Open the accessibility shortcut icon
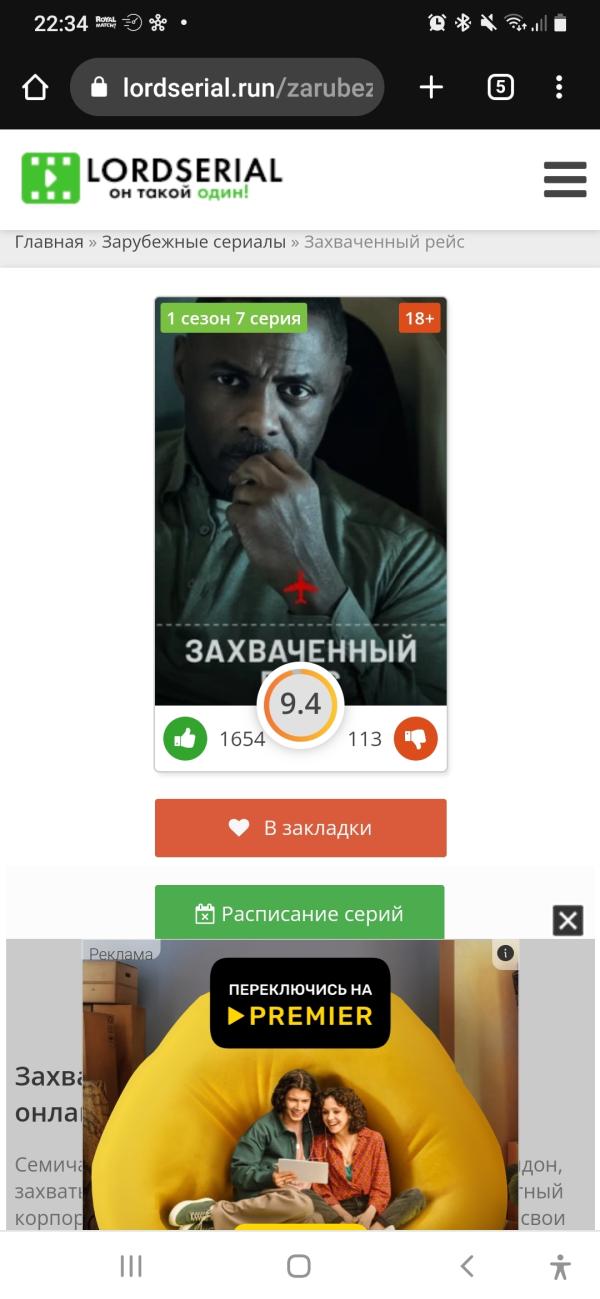 coord(561,1266)
